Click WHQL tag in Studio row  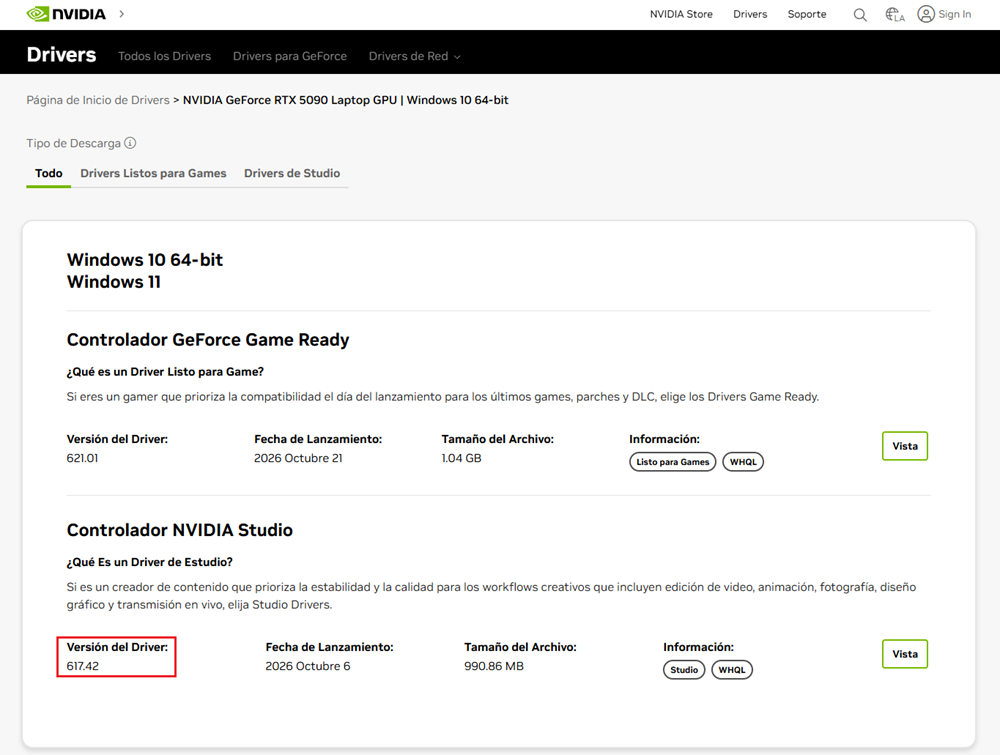(x=732, y=670)
